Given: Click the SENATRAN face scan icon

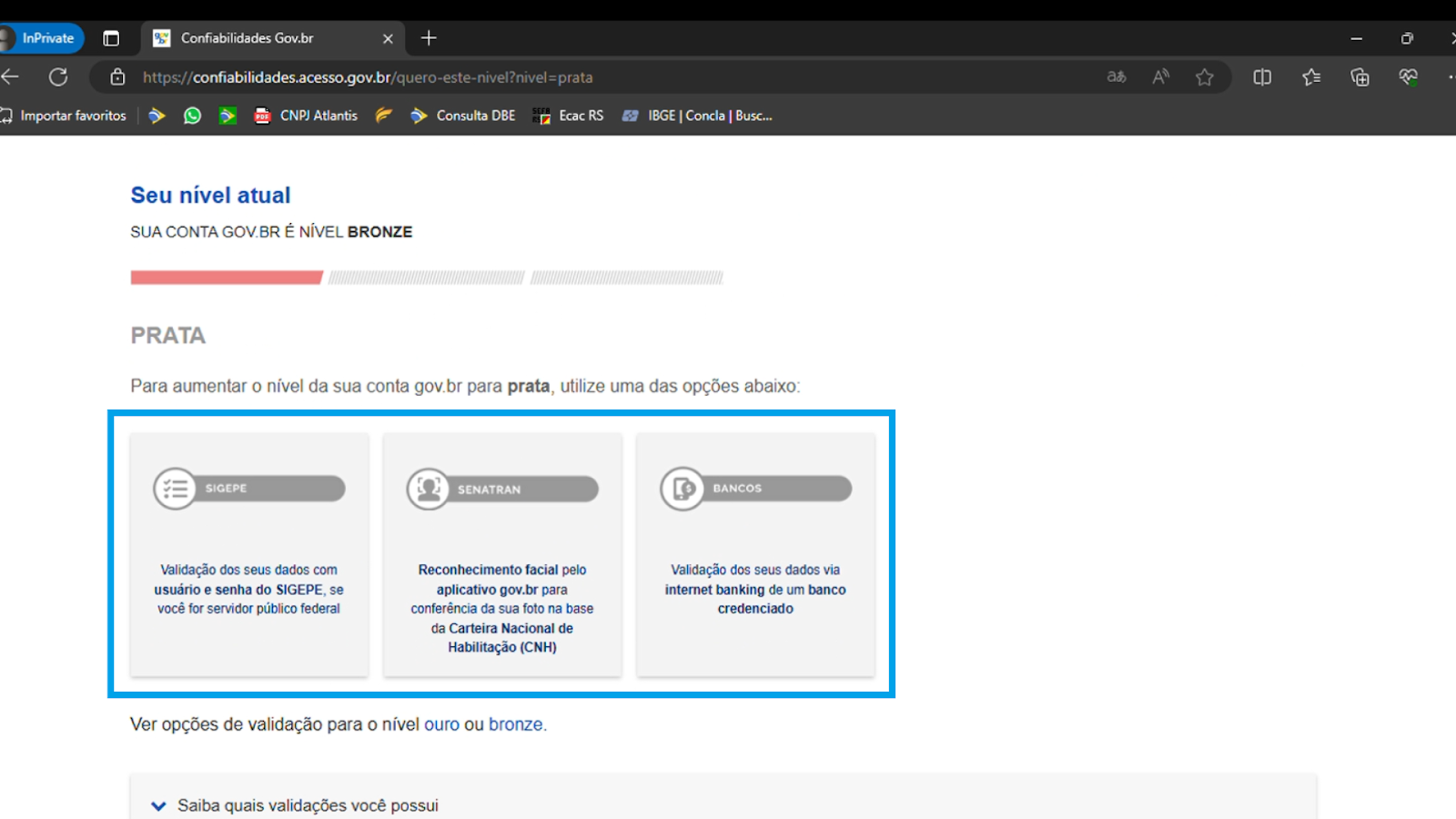Looking at the screenshot, I should coord(428,489).
